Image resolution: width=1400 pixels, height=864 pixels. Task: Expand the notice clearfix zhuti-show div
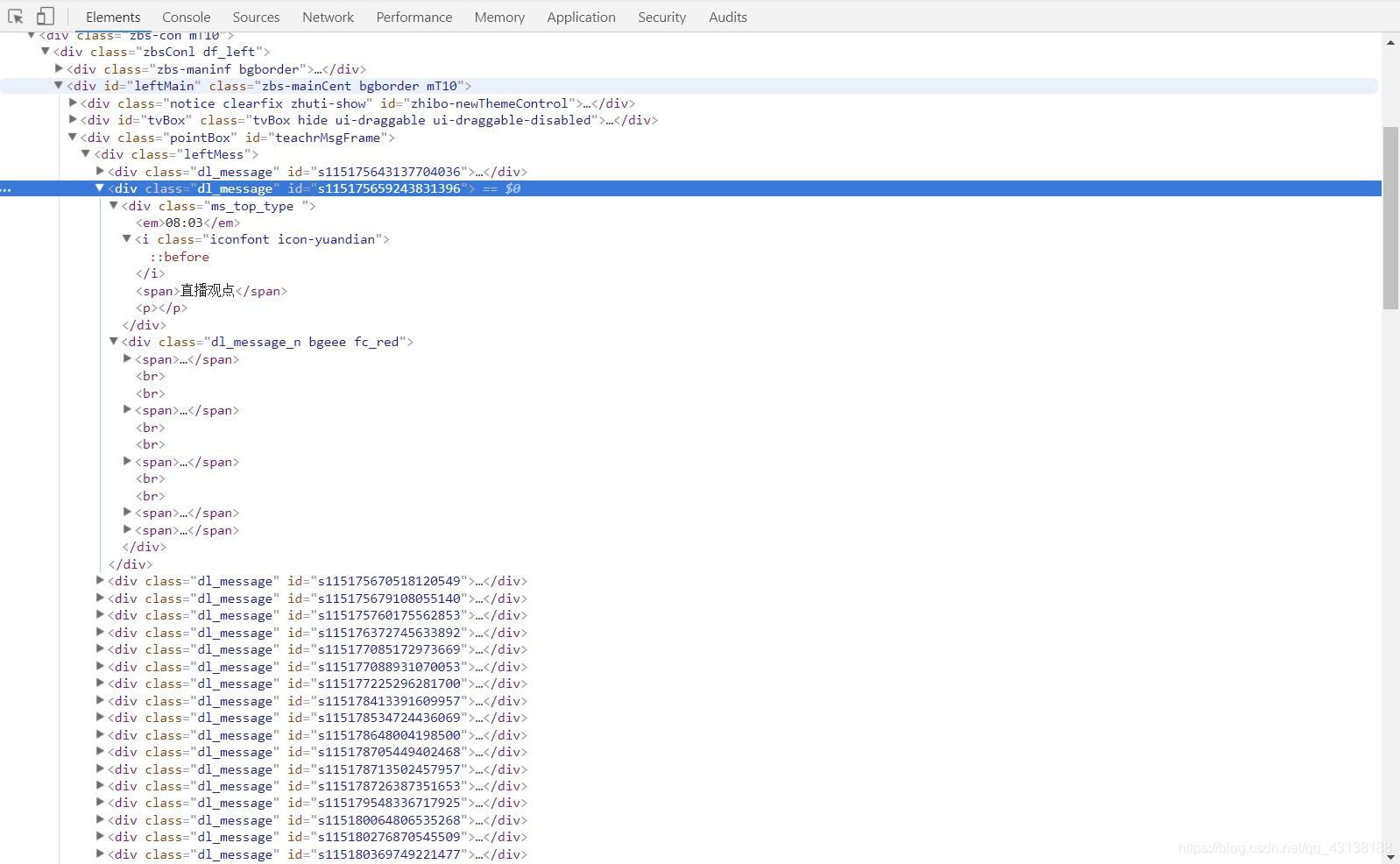[x=73, y=103]
